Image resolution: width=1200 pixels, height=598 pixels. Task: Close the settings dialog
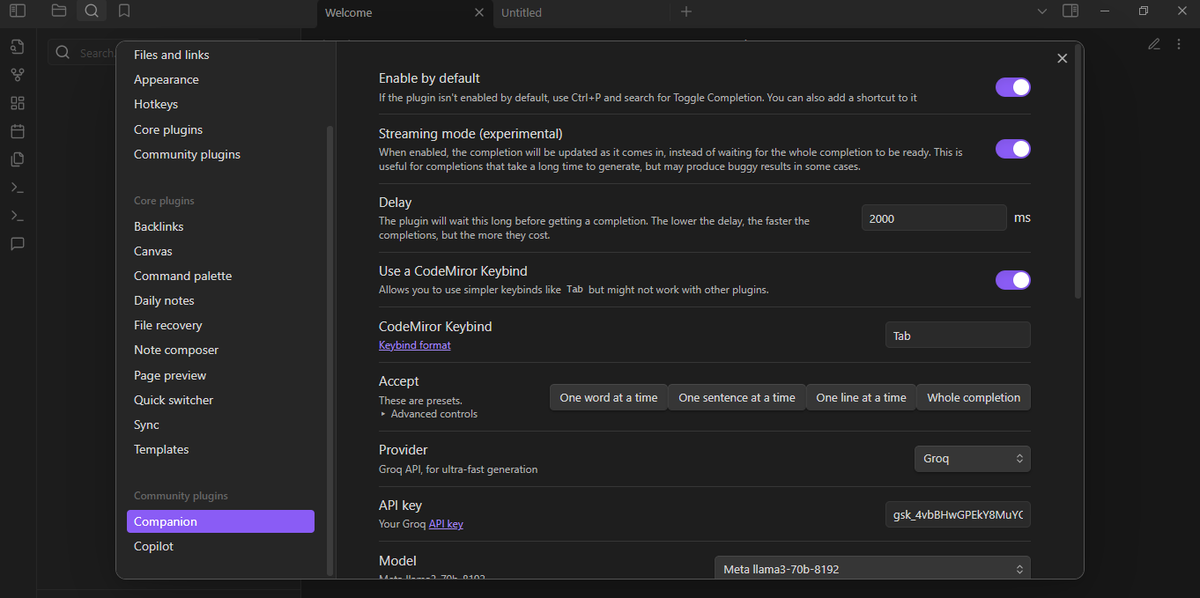click(x=1062, y=58)
